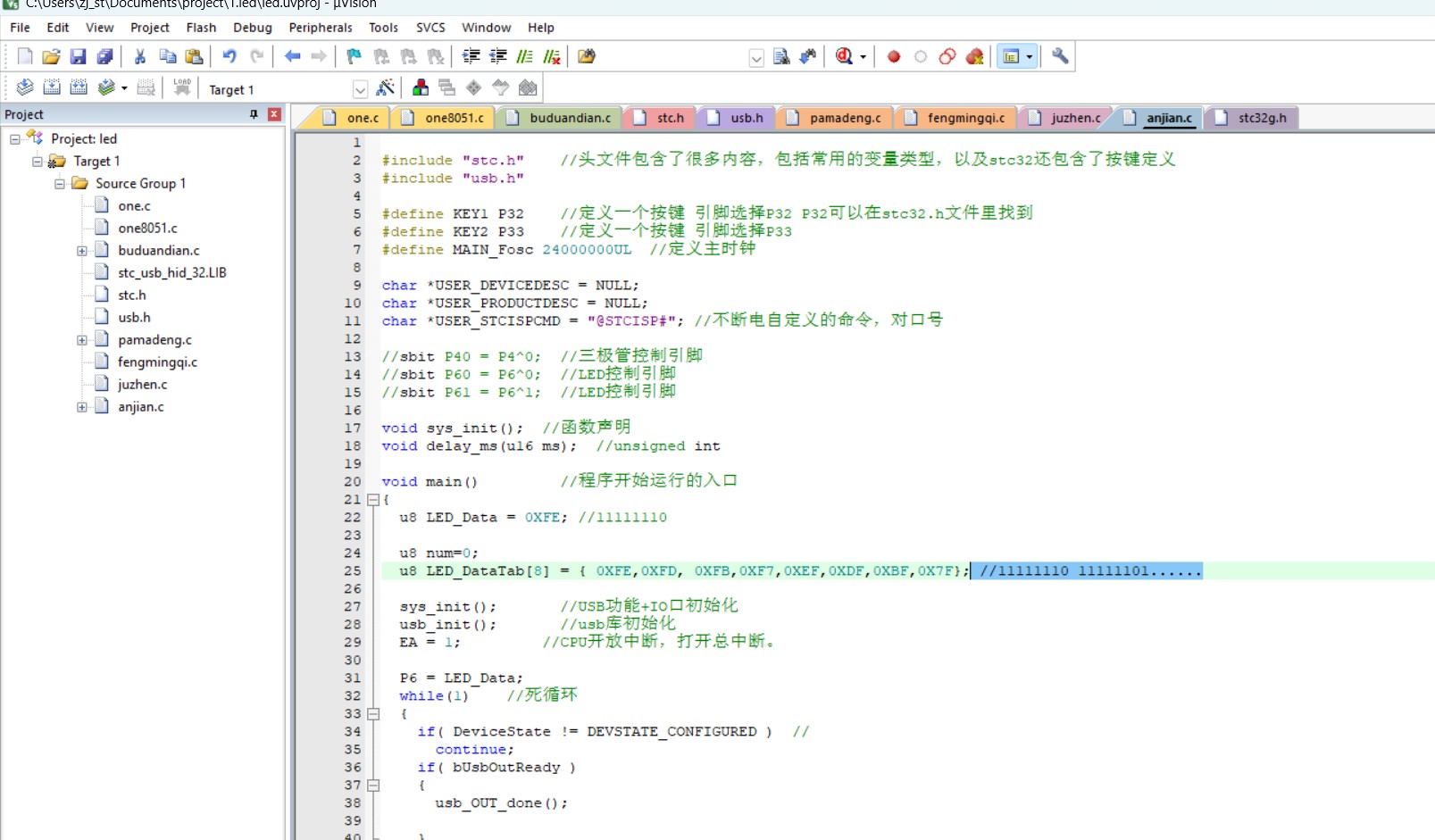Screen dimensions: 1435x840
Task: Open debug session dropdown arrow
Action: pos(863,57)
